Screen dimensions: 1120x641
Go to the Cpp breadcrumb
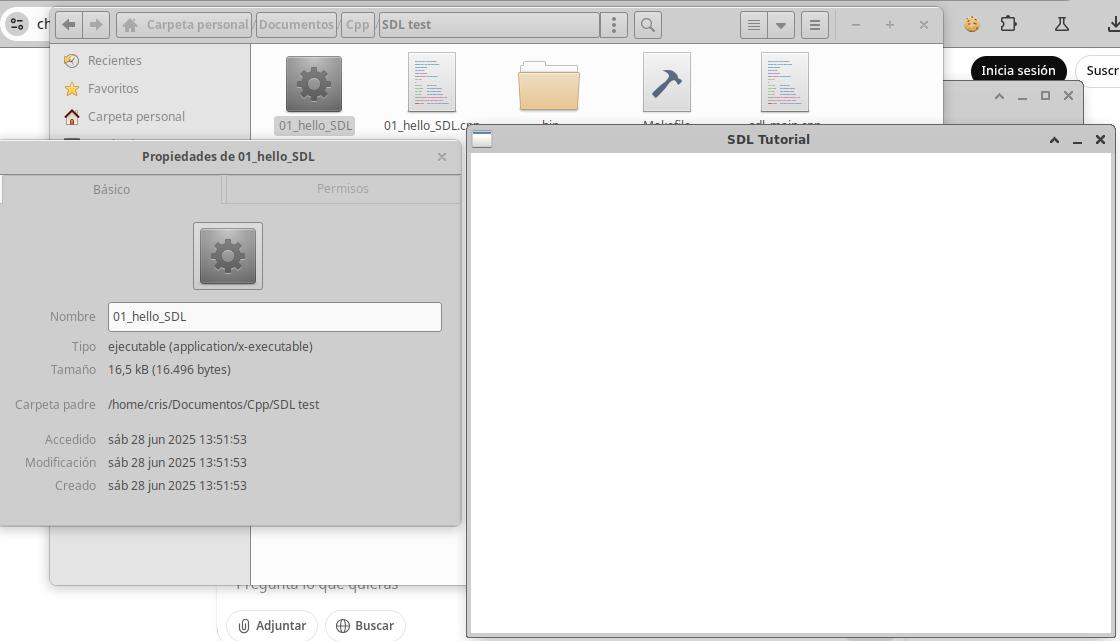[357, 25]
